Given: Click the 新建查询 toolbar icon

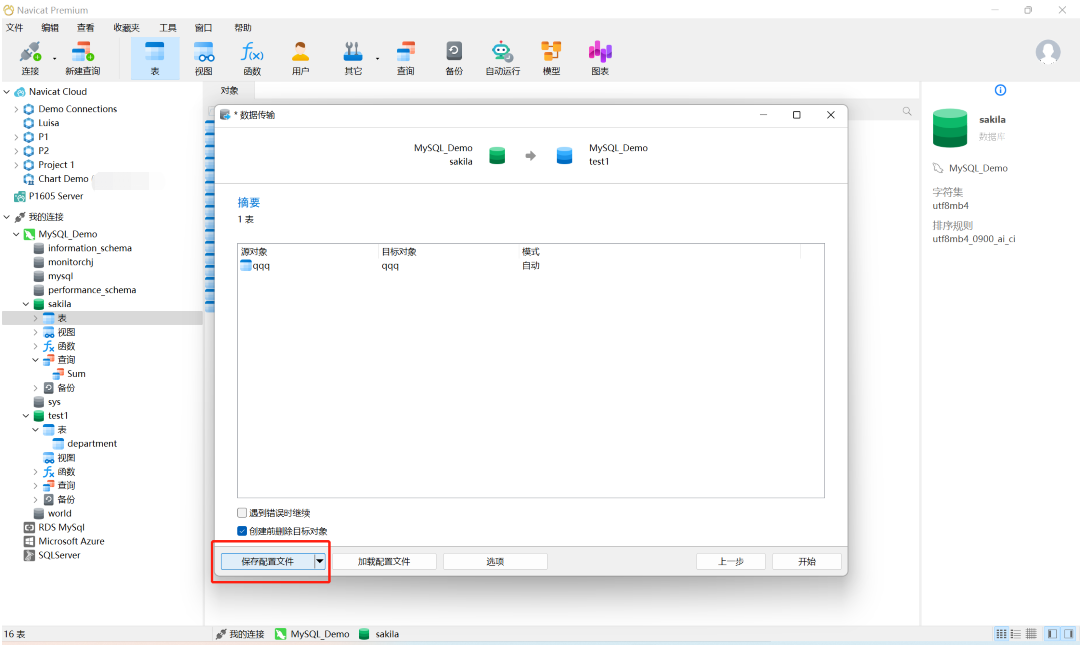Looking at the screenshot, I should [82, 56].
